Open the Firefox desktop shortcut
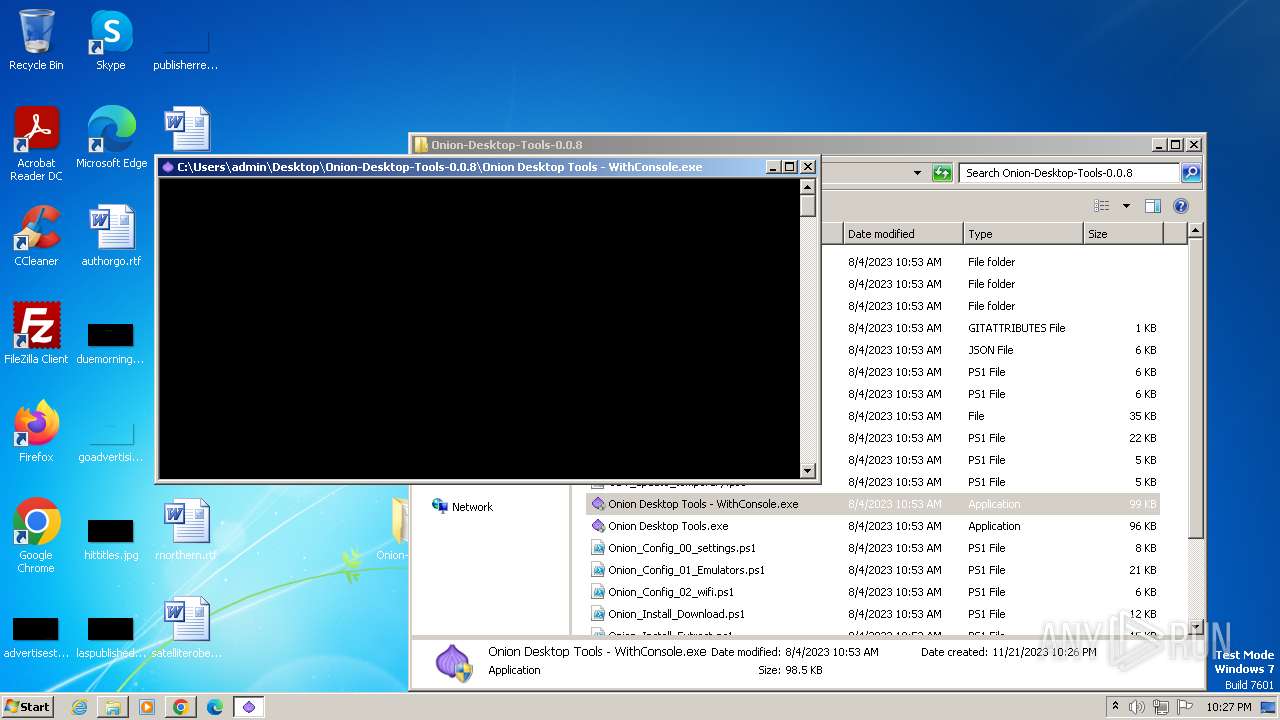The width and height of the screenshot is (1280, 720). (x=36, y=432)
